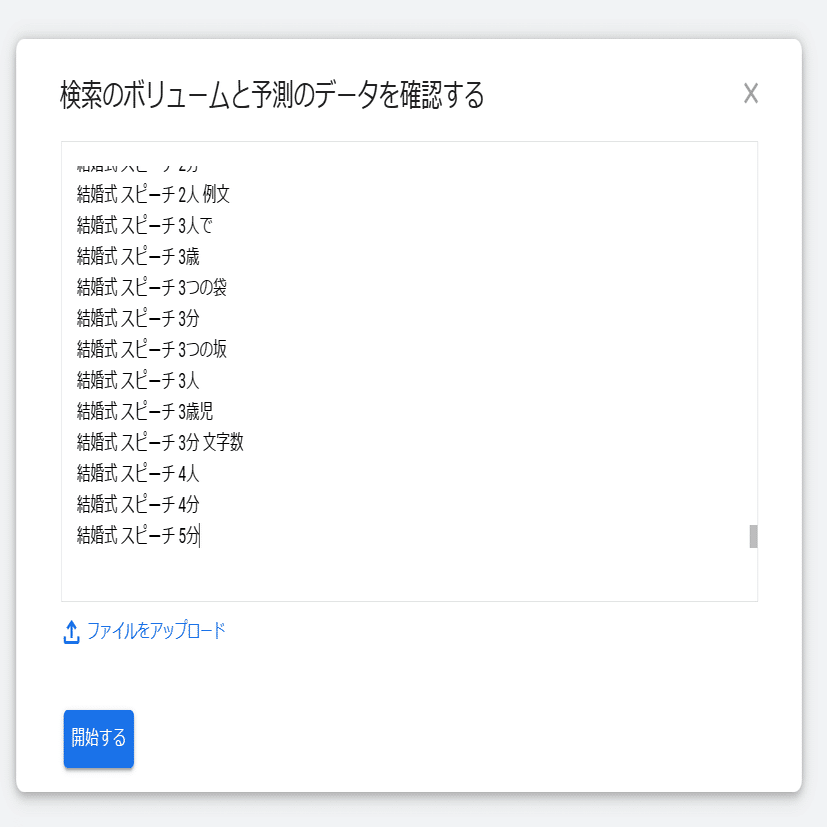Place cursor on line ending in 3人
The image size is (827, 827).
[139, 381]
